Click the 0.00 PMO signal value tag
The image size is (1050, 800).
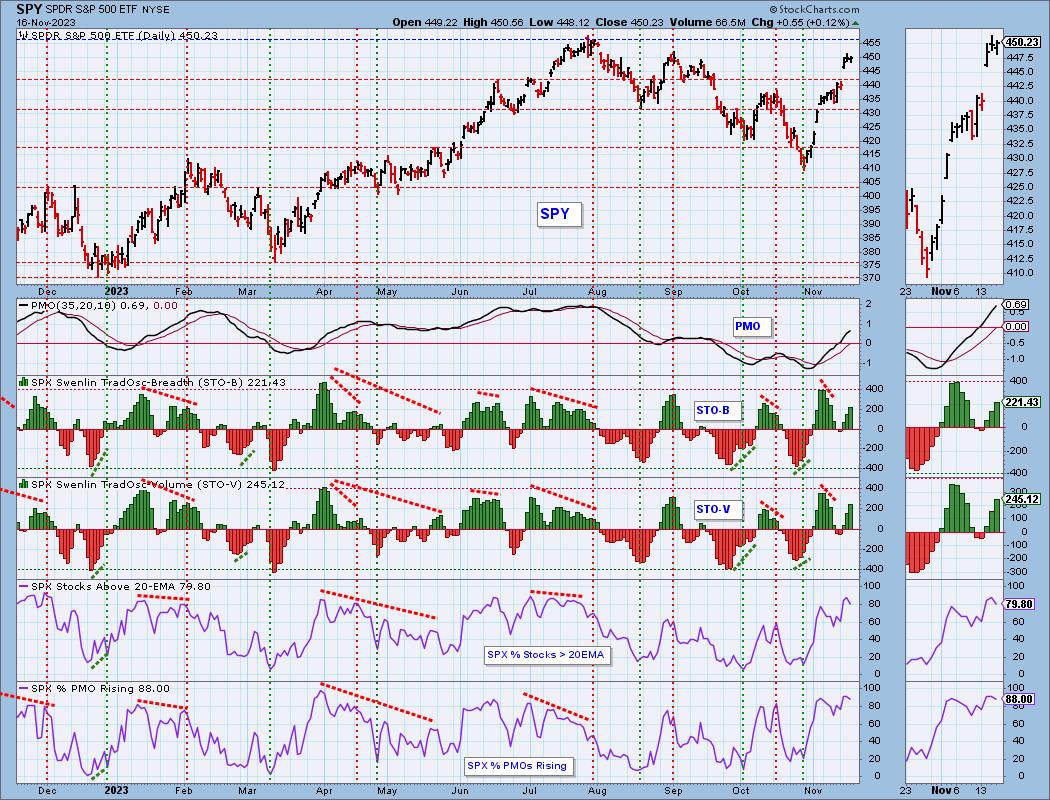(x=1017, y=327)
